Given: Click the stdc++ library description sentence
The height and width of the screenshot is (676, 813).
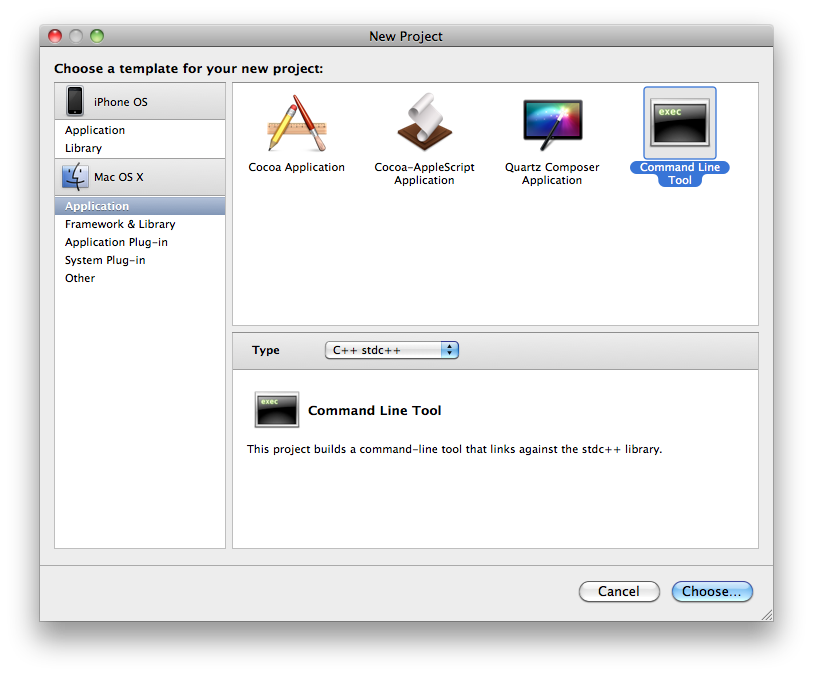Looking at the screenshot, I should tap(454, 449).
